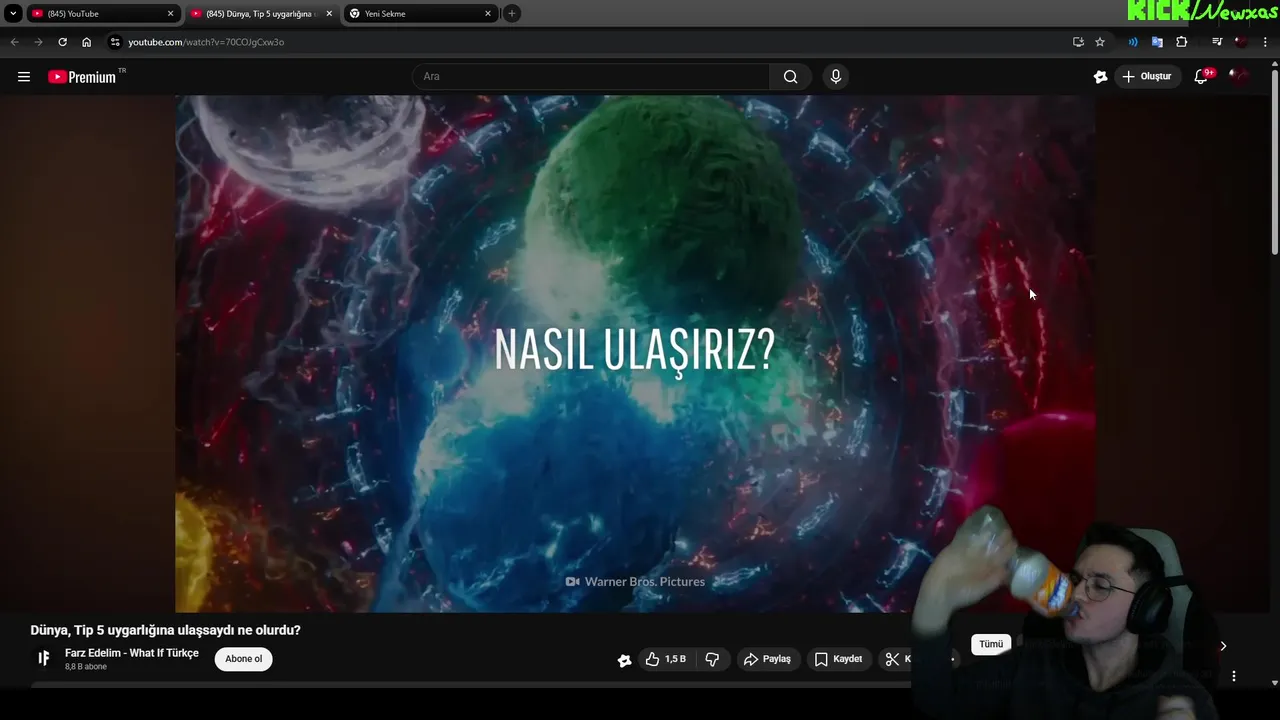Open YouTube notifications bell

click(1202, 77)
